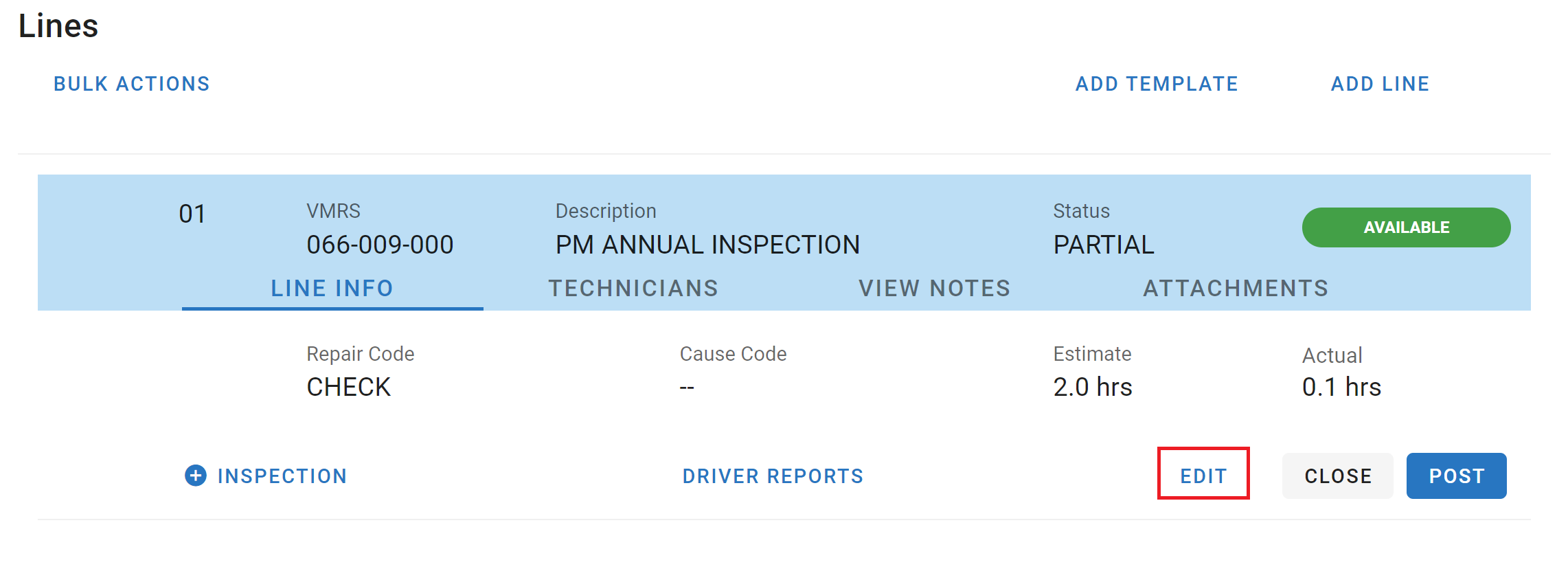Open Driver Reports link
Image resolution: width=1568 pixels, height=569 pixels.
773,476
